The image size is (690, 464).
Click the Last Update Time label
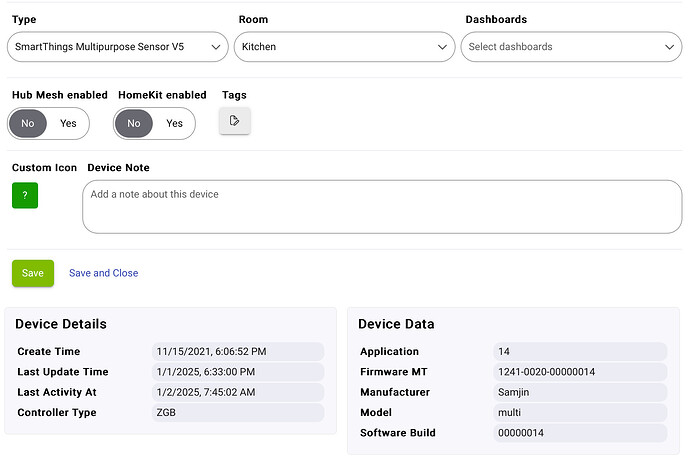click(63, 372)
